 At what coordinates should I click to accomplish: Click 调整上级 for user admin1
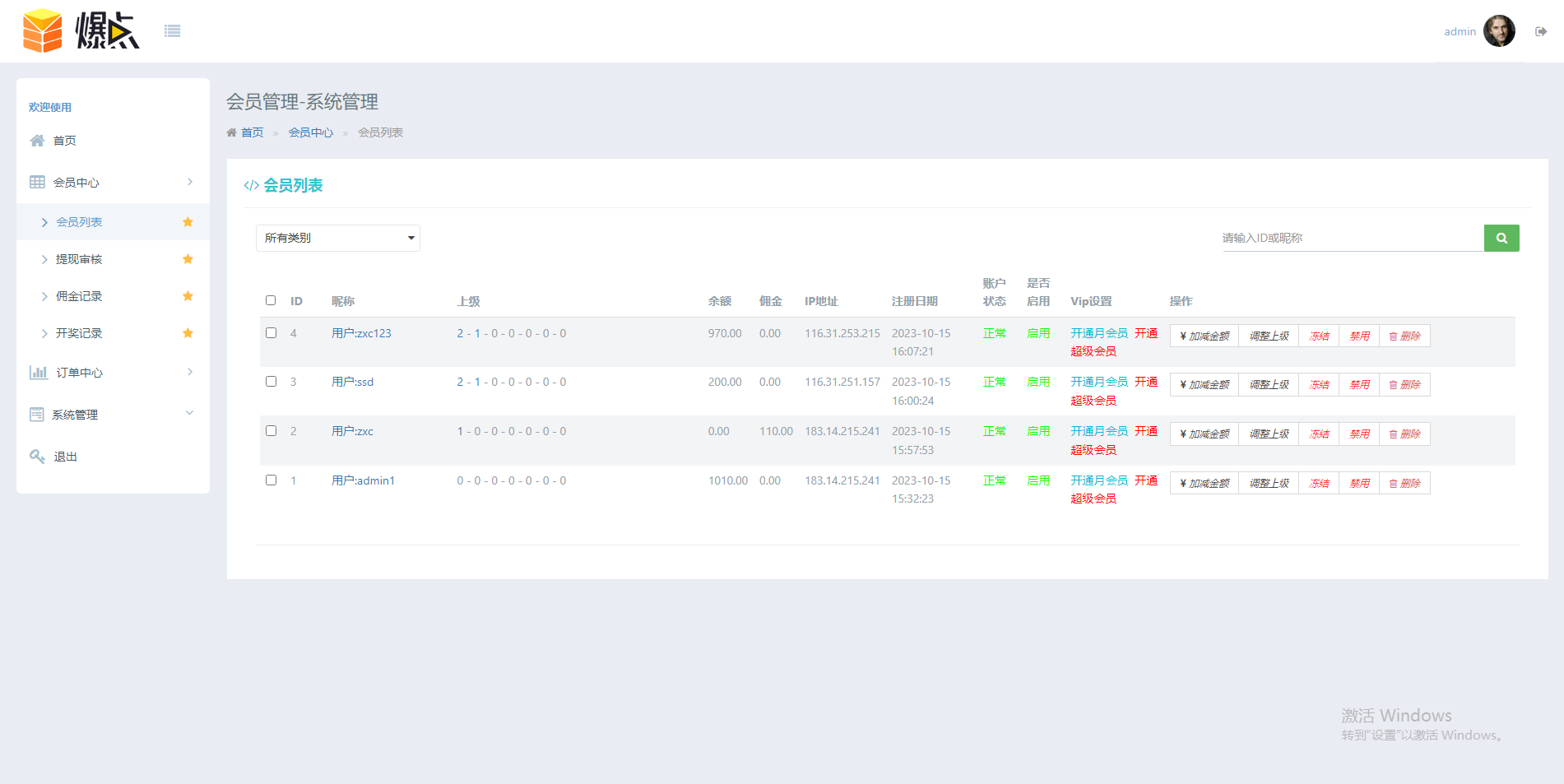pos(1269,483)
